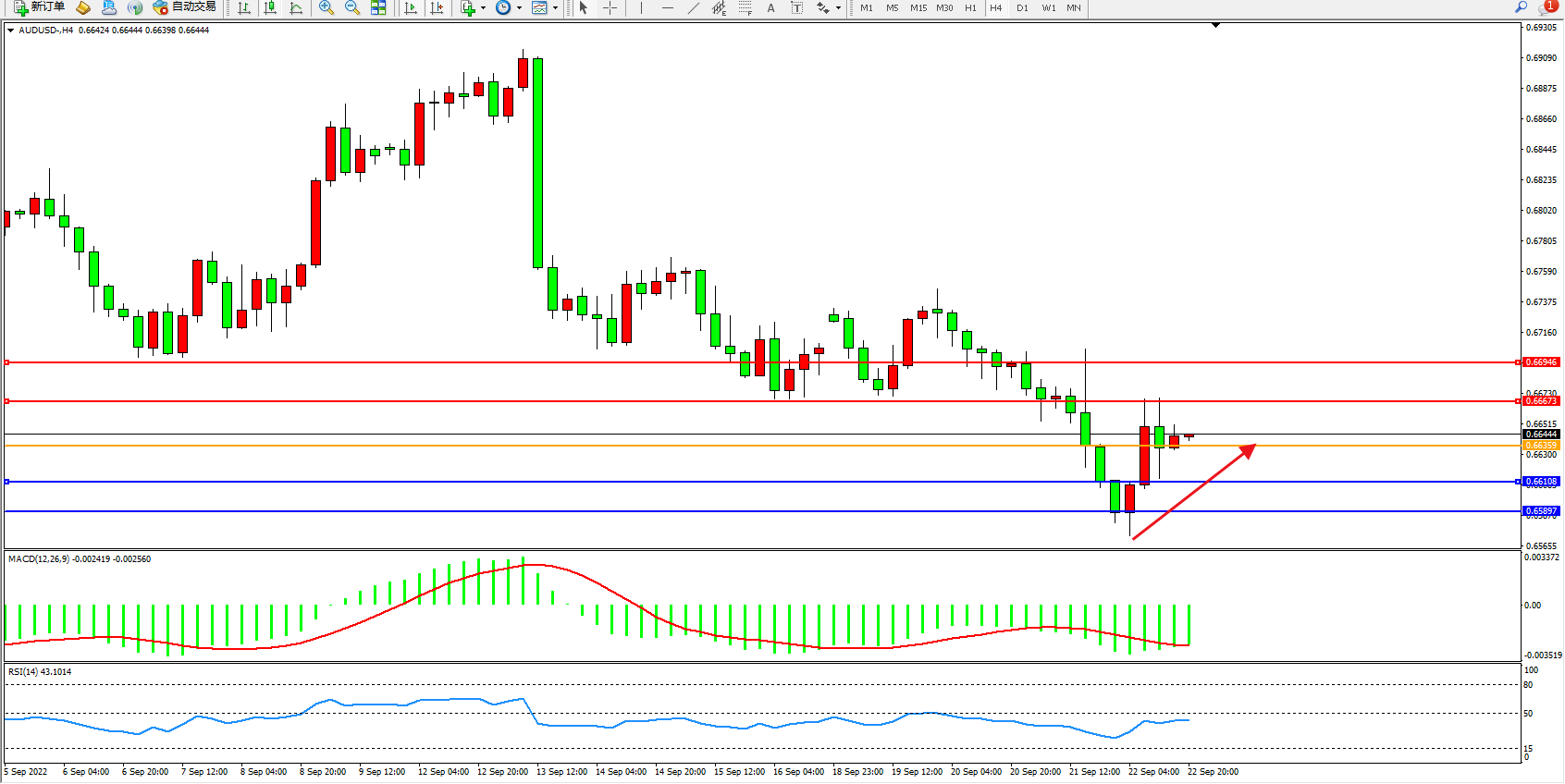The height and width of the screenshot is (784, 1565).
Task: Tile chart windows with grid icon
Action: click(378, 7)
